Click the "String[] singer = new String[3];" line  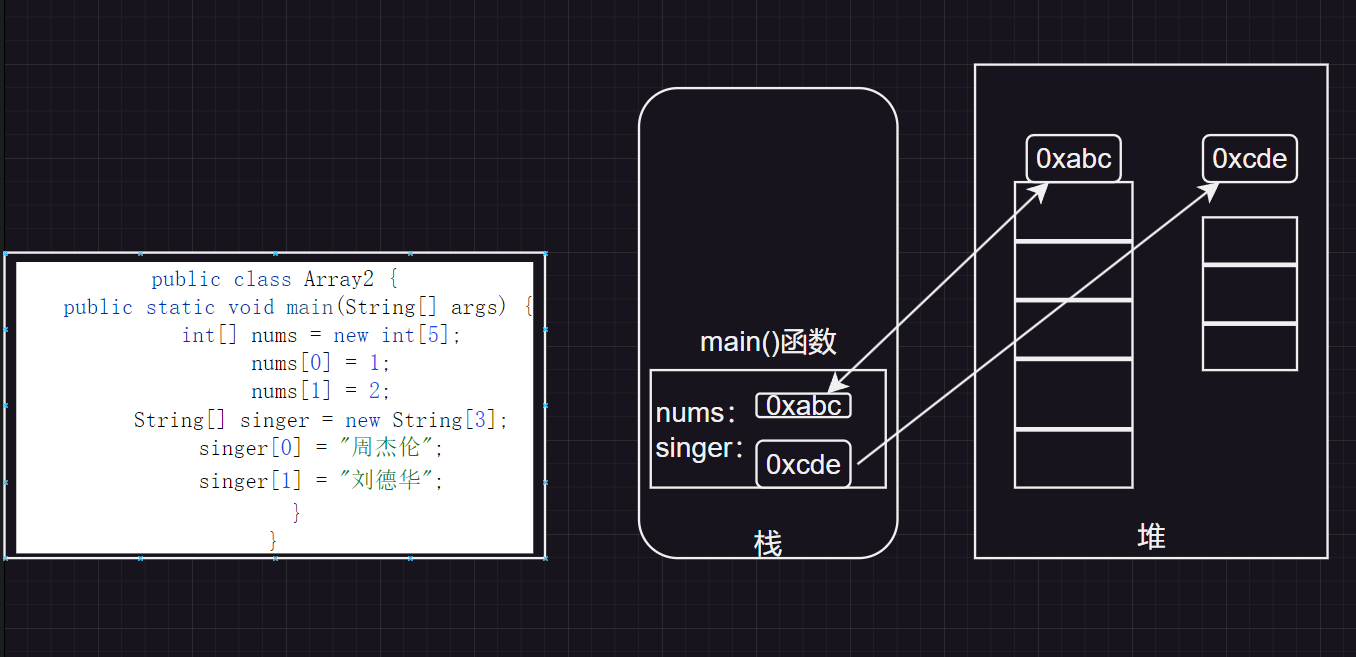pos(322,420)
